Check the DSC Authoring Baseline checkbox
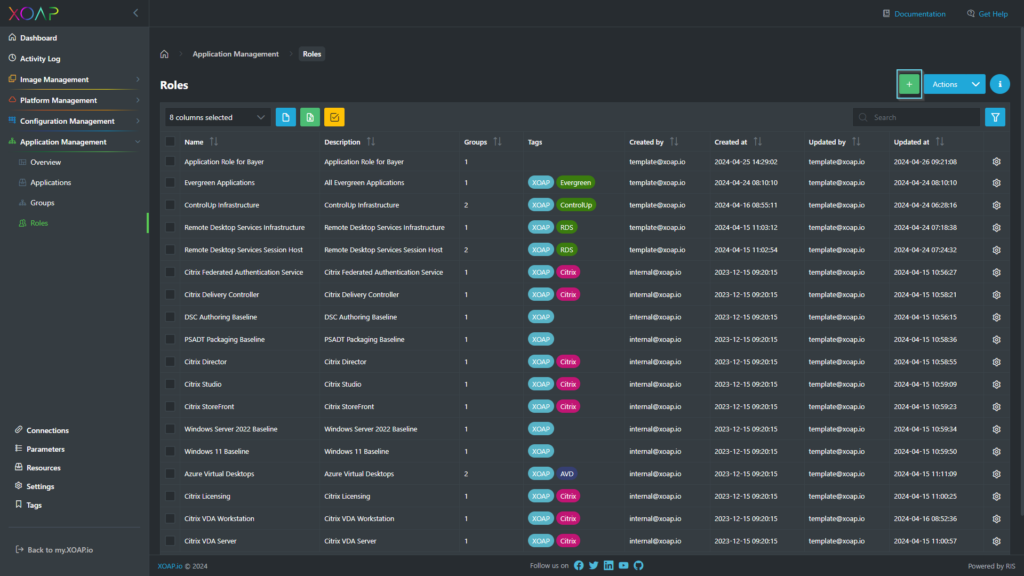Screen dimensions: 1024x576 [x=170, y=317]
